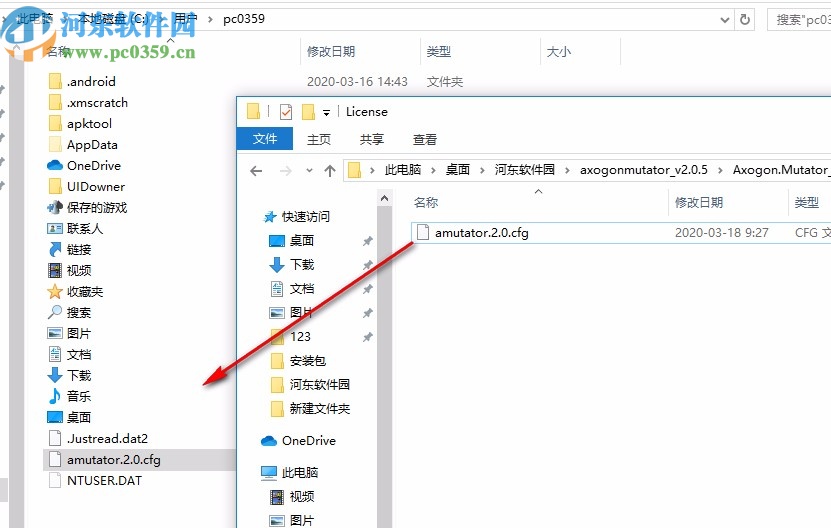Select .Justread.dat2 file in pc0359 window
The width and height of the screenshot is (831, 528).
point(107,438)
